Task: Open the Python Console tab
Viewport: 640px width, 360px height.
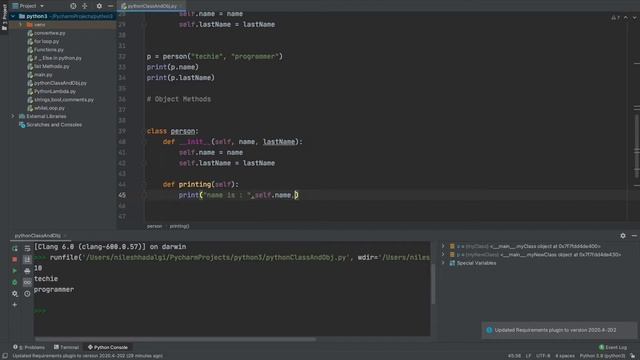Action: click(x=108, y=347)
